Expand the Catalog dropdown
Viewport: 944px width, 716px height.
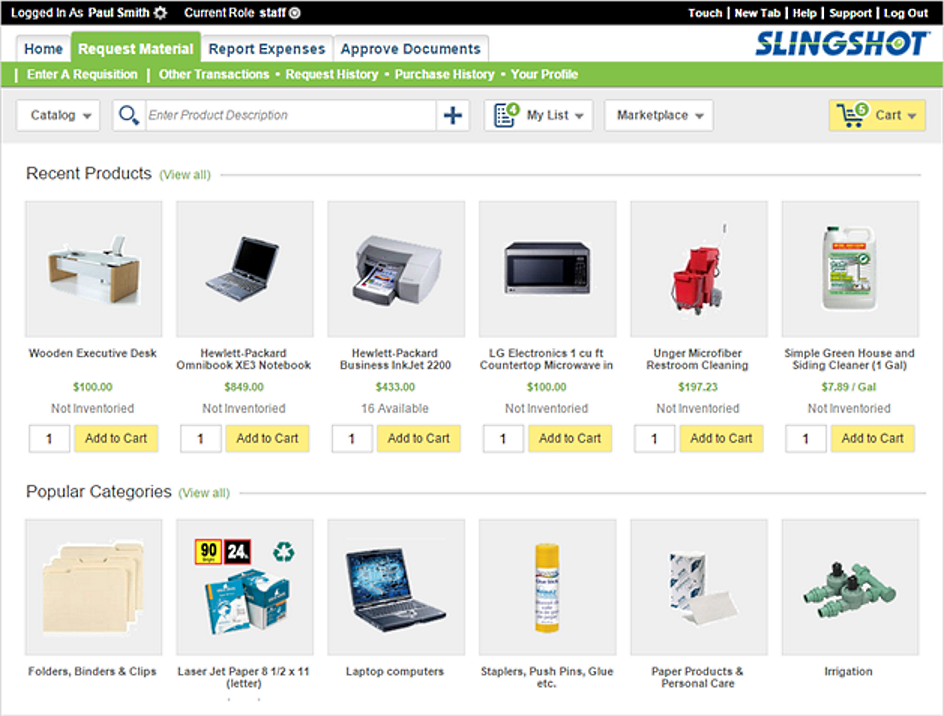[57, 115]
